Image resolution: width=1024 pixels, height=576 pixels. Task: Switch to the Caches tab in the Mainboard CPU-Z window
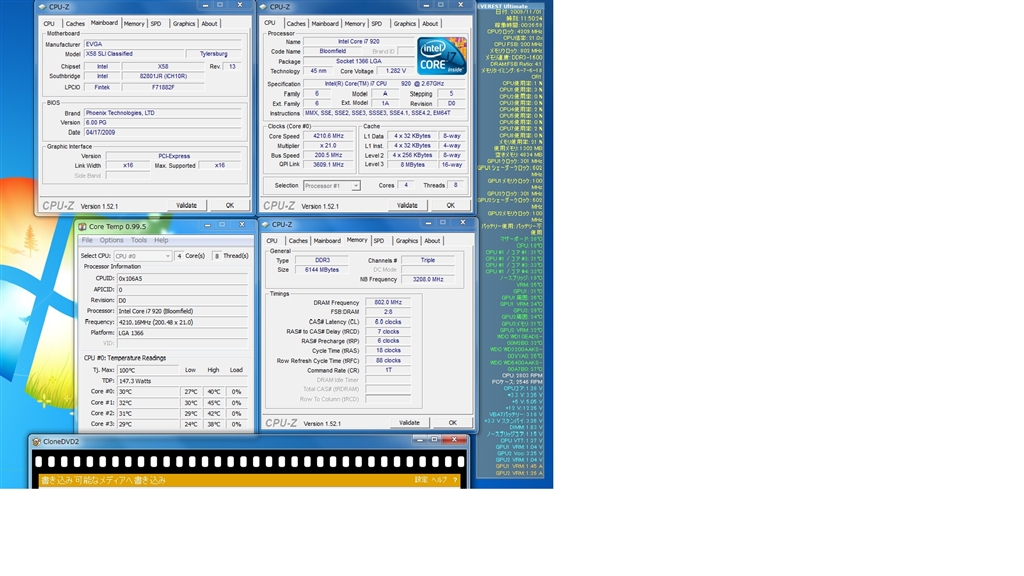[x=75, y=24]
